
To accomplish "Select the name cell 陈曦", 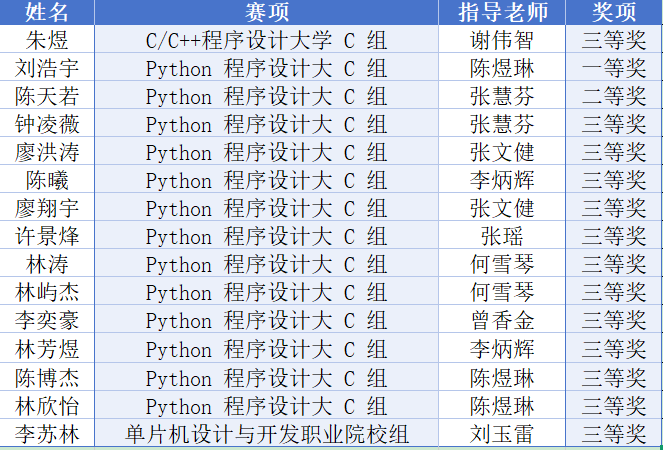I will tap(47, 179).
